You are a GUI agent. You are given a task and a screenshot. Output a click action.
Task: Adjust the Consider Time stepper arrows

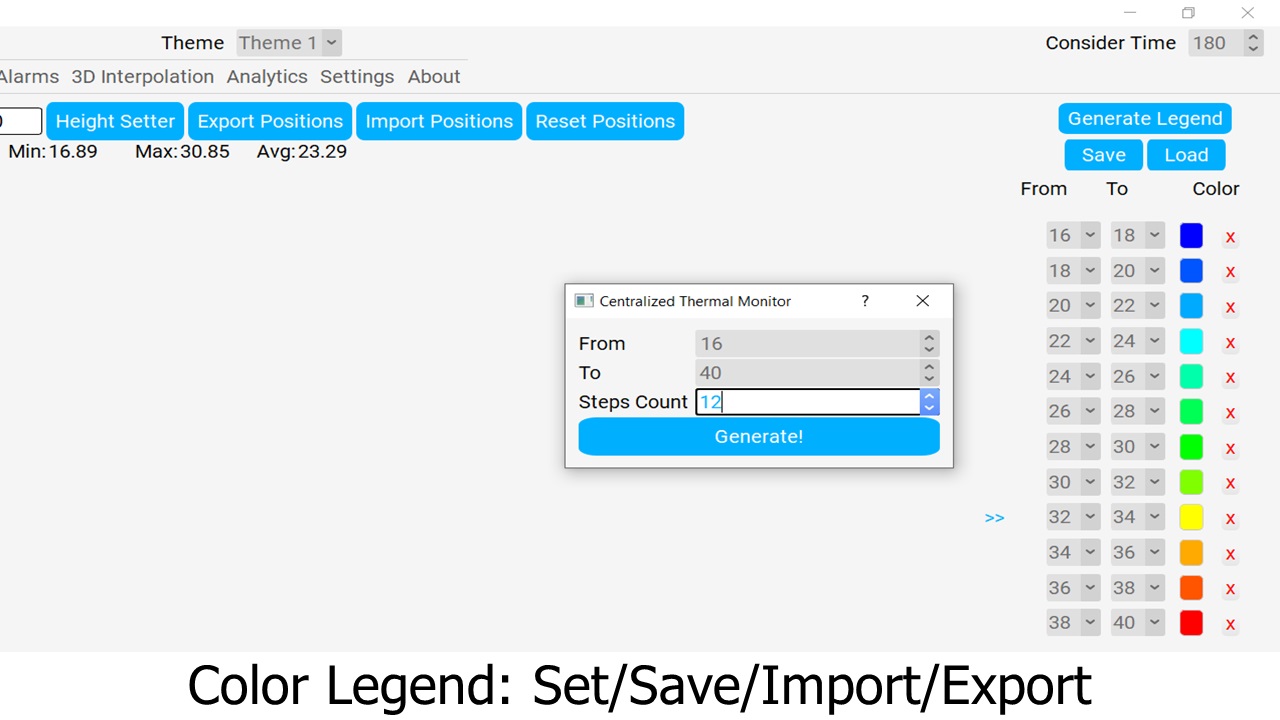1253,43
